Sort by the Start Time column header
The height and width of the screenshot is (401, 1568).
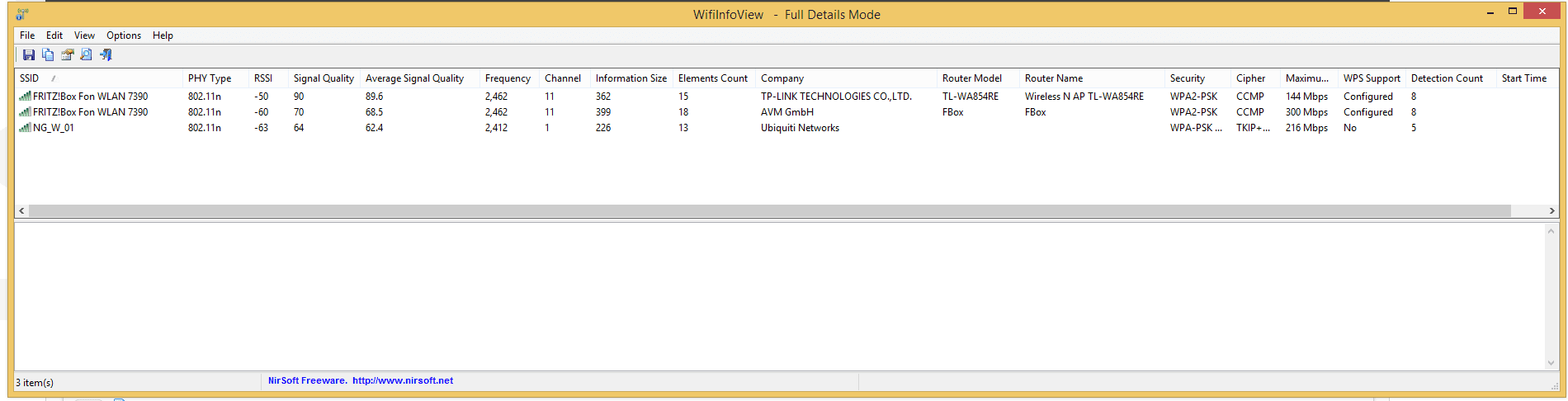pyautogui.click(x=1526, y=78)
